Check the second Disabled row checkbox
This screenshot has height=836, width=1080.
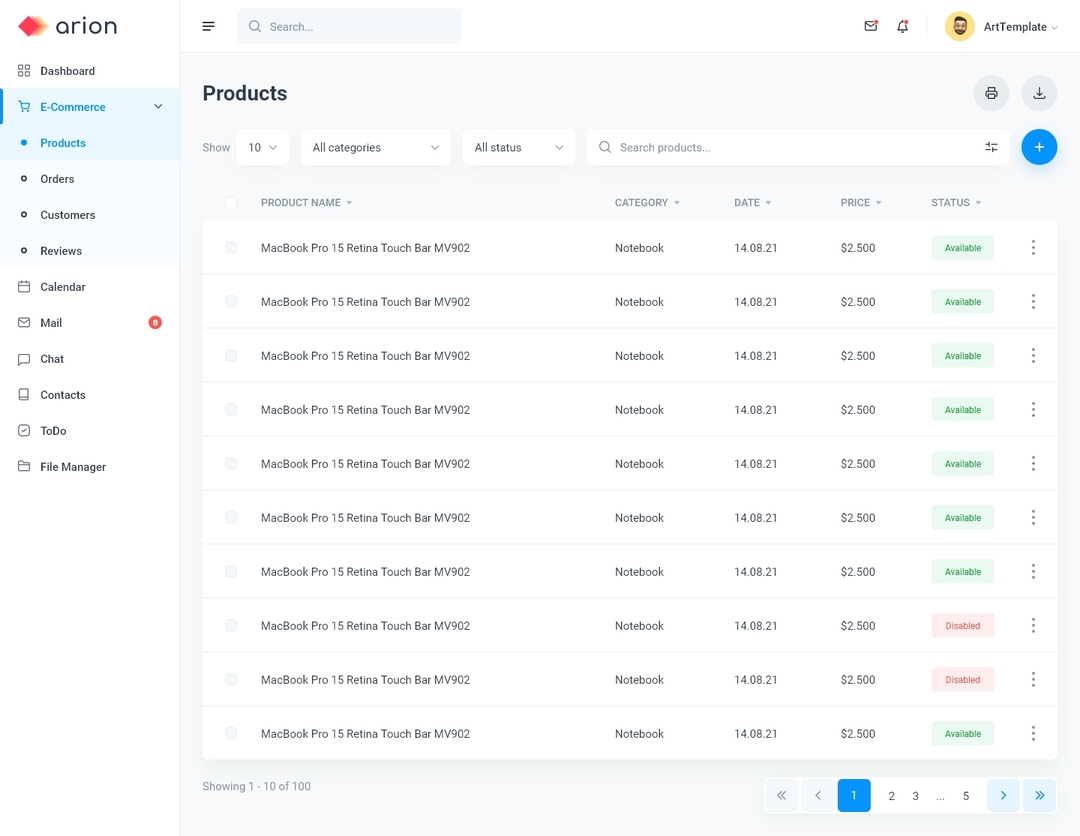[x=231, y=680]
